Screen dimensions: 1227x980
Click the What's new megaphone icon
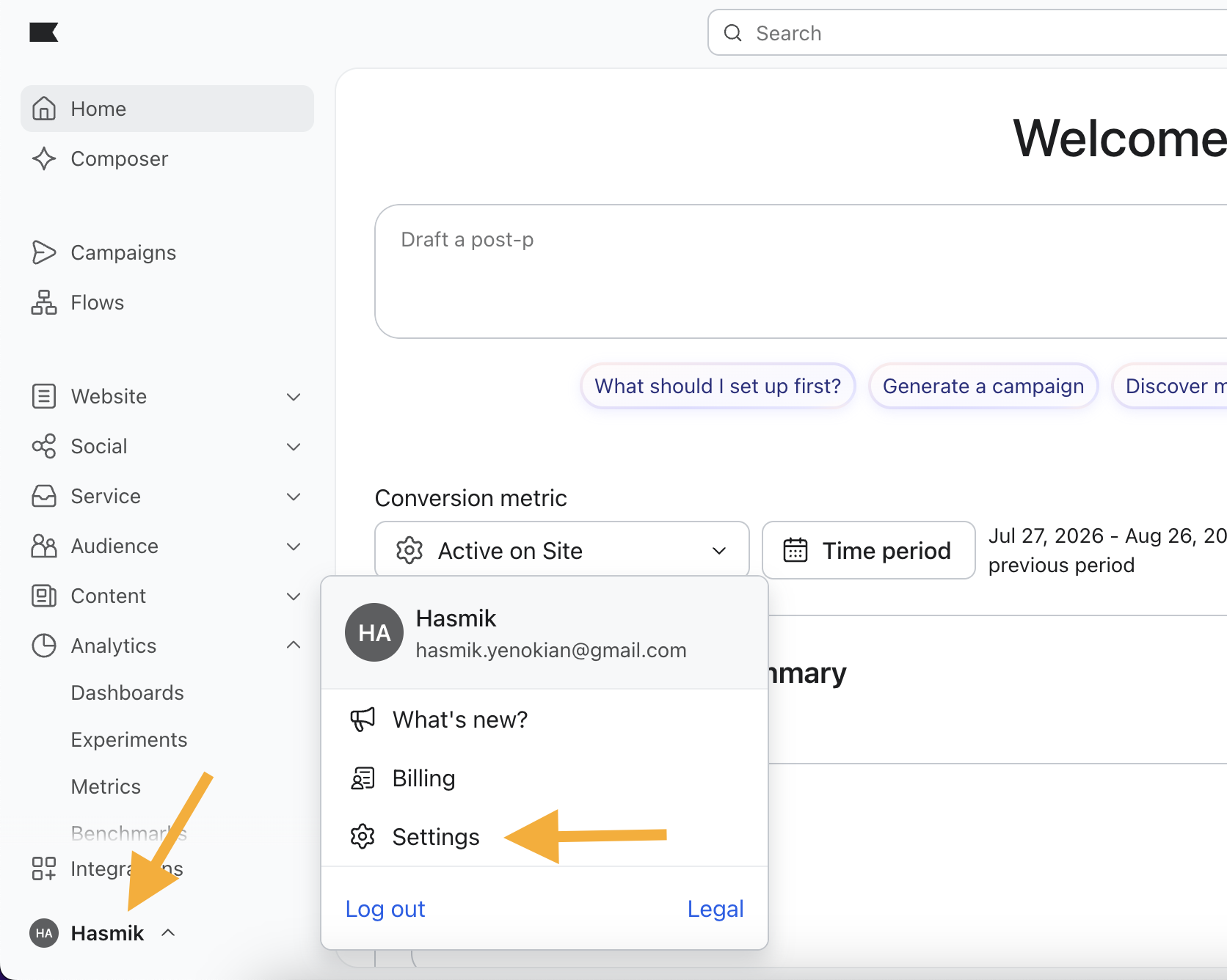[x=363, y=720]
